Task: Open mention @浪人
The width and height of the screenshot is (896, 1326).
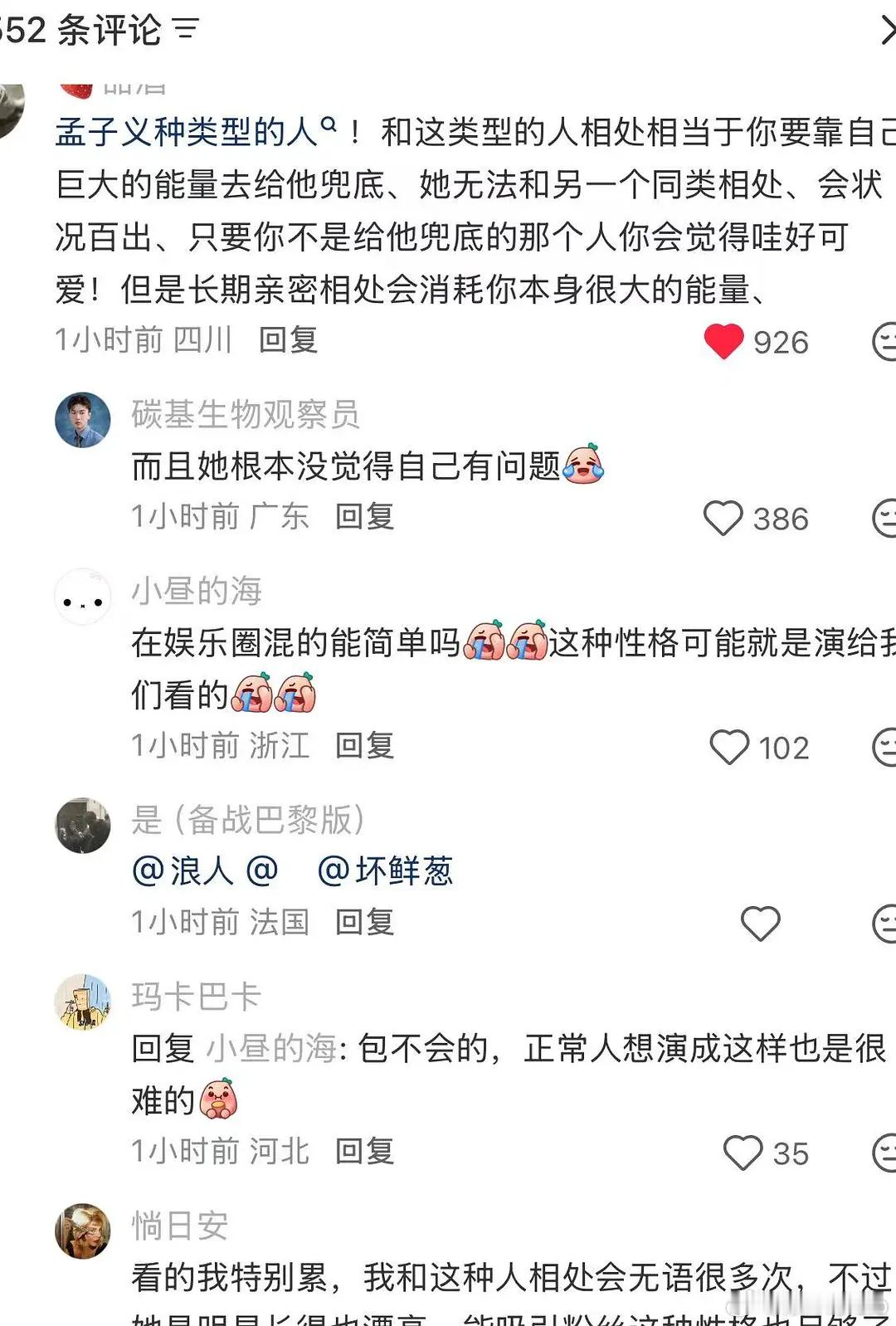Action: (x=183, y=871)
